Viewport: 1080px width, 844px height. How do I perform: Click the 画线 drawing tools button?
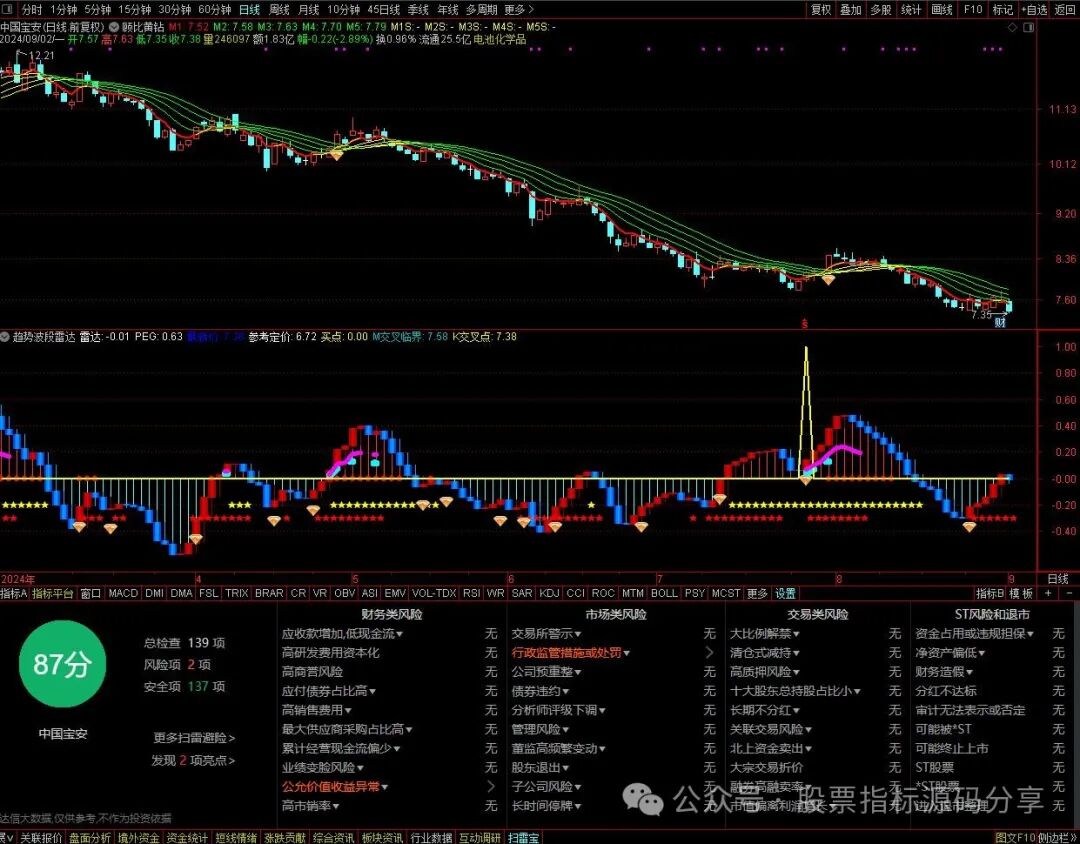(942, 10)
